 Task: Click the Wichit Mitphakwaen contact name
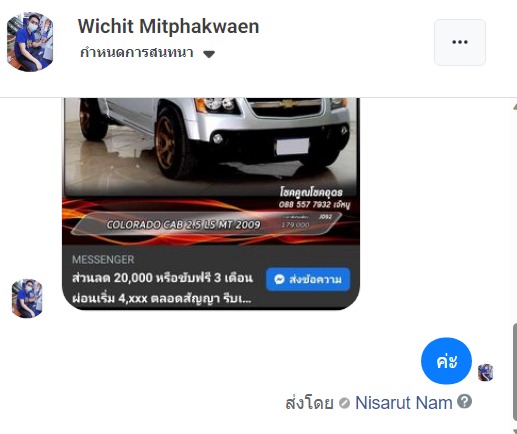[168, 26]
